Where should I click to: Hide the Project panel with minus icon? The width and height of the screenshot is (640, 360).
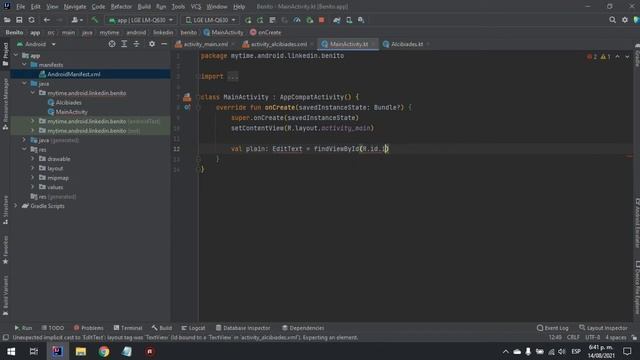click(164, 44)
